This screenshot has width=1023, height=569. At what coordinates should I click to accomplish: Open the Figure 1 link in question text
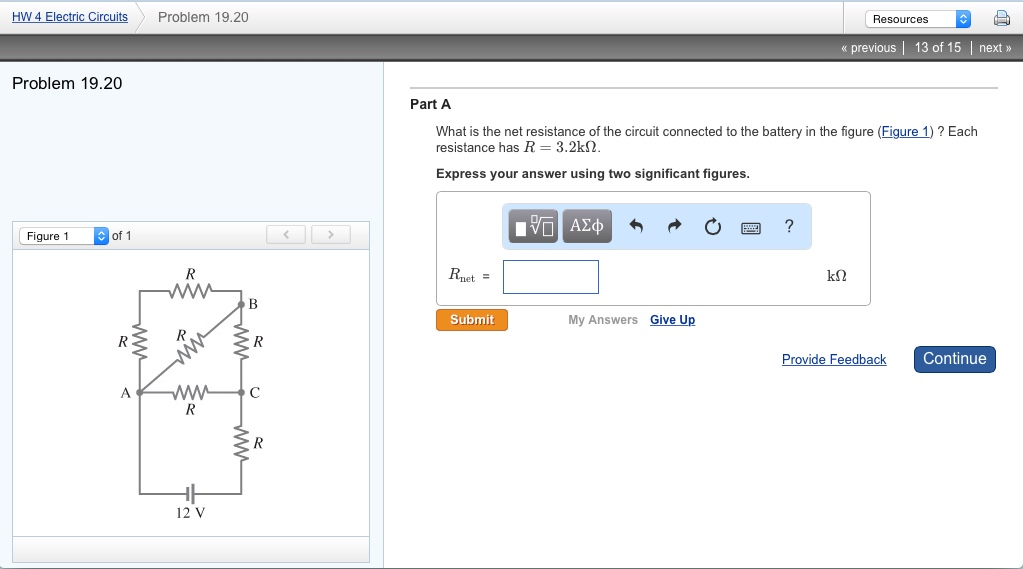pyautogui.click(x=905, y=132)
